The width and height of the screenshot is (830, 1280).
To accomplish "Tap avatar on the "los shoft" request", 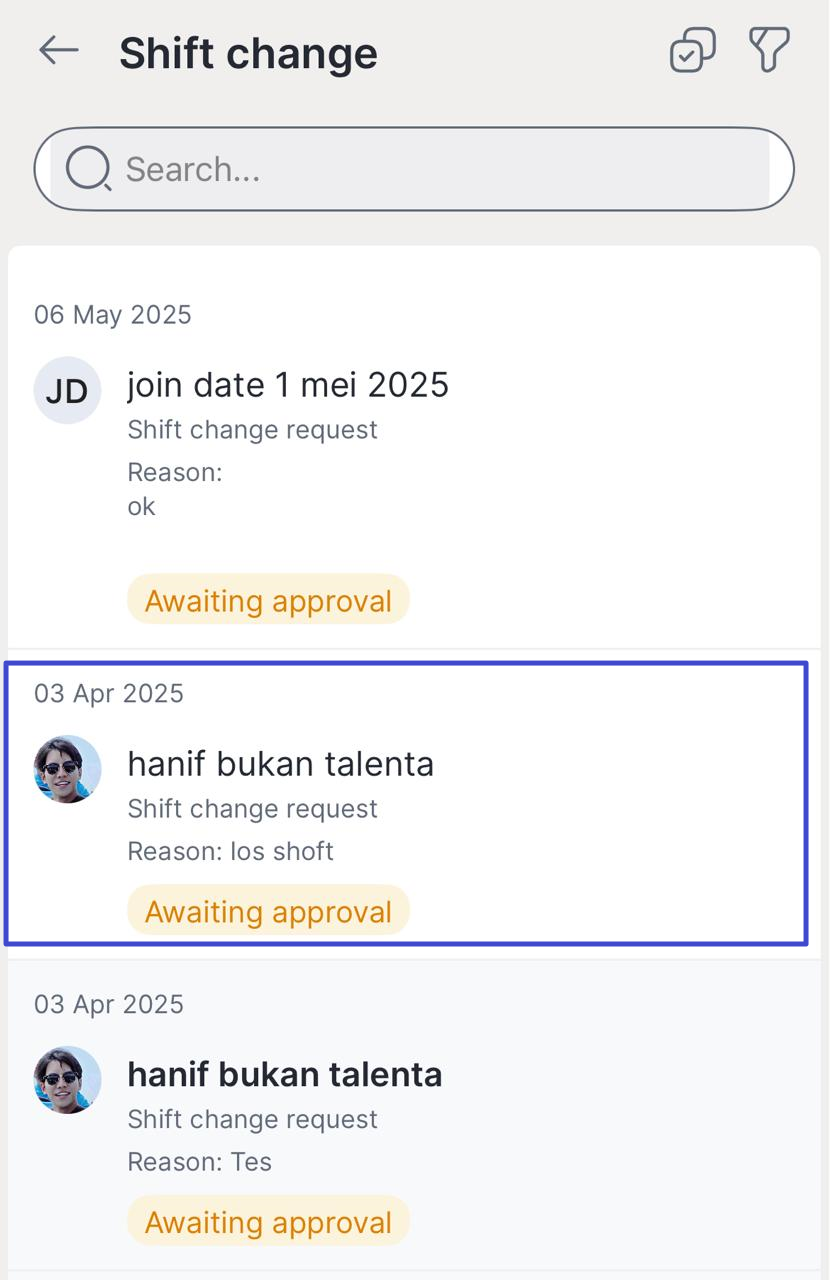I will 67,769.
